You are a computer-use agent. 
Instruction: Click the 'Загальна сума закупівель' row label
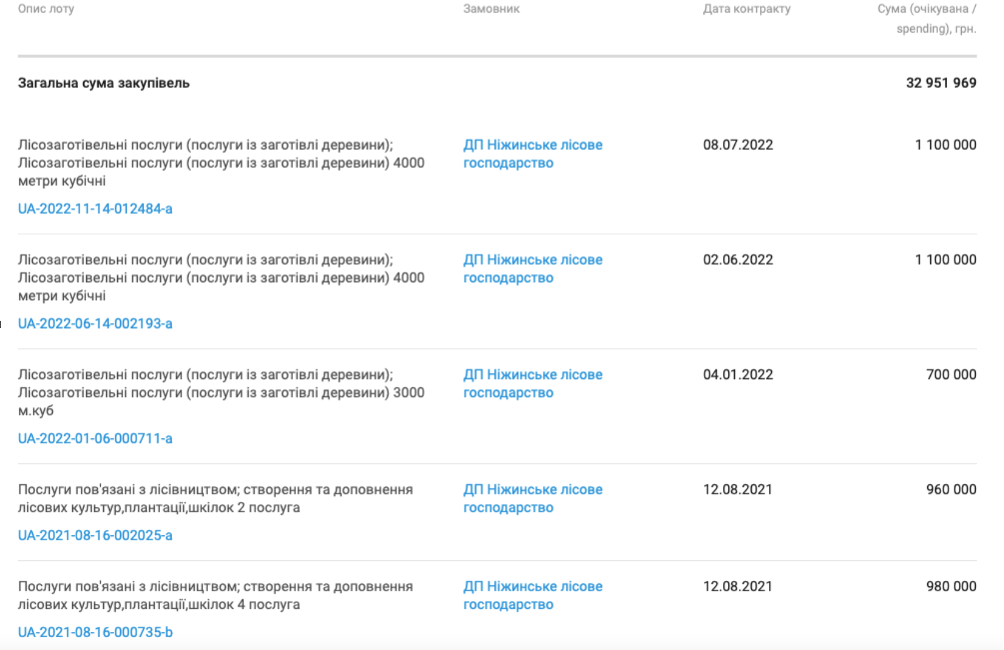pos(104,83)
